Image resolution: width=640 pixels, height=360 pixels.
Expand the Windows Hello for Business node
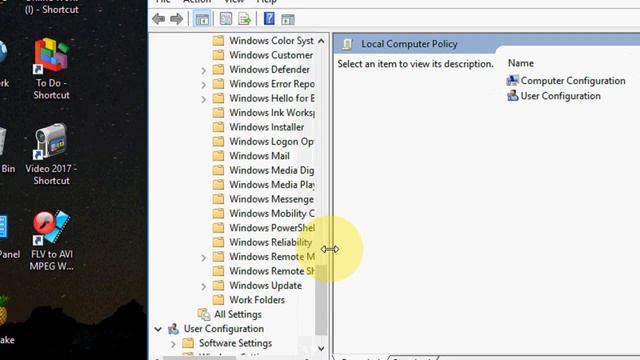pyautogui.click(x=203, y=99)
